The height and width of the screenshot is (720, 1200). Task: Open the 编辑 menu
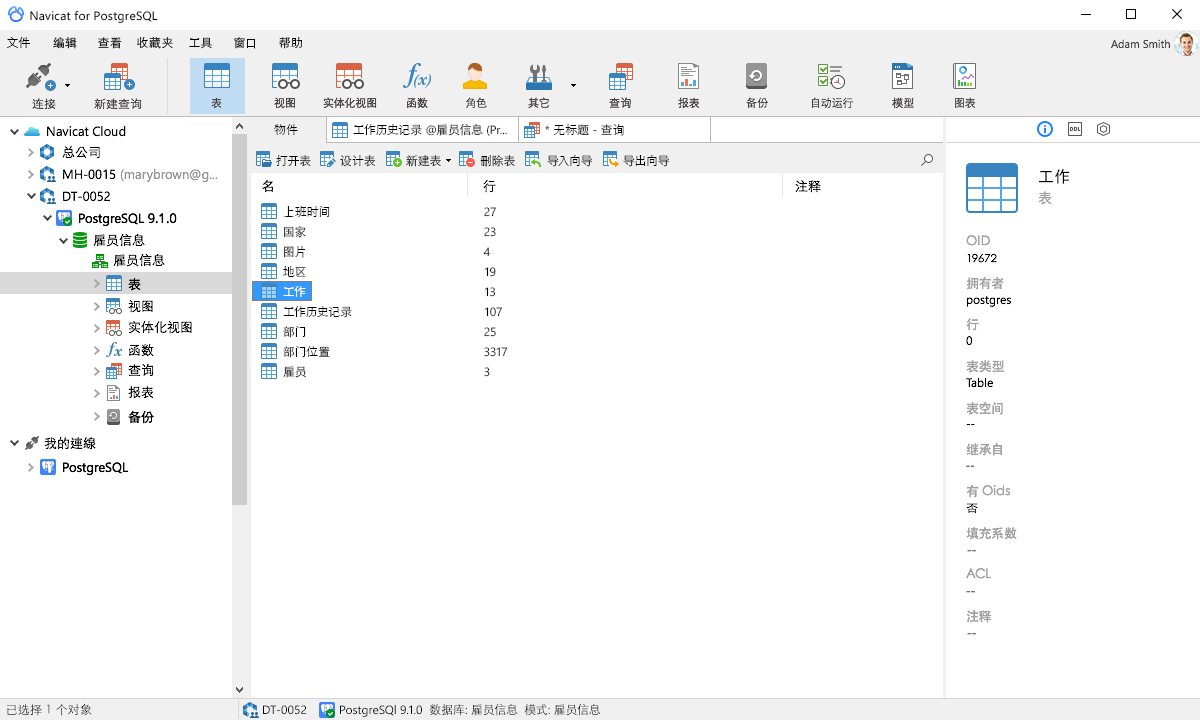[x=65, y=43]
